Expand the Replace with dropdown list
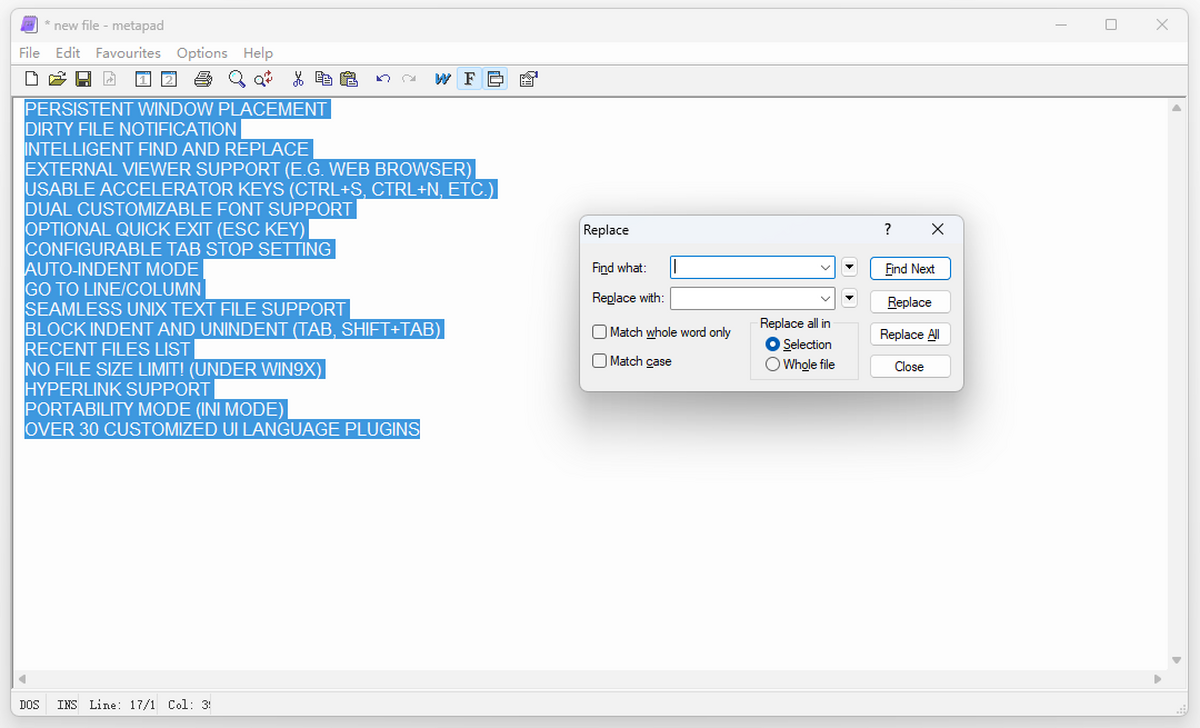The height and width of the screenshot is (728, 1200). tap(825, 298)
